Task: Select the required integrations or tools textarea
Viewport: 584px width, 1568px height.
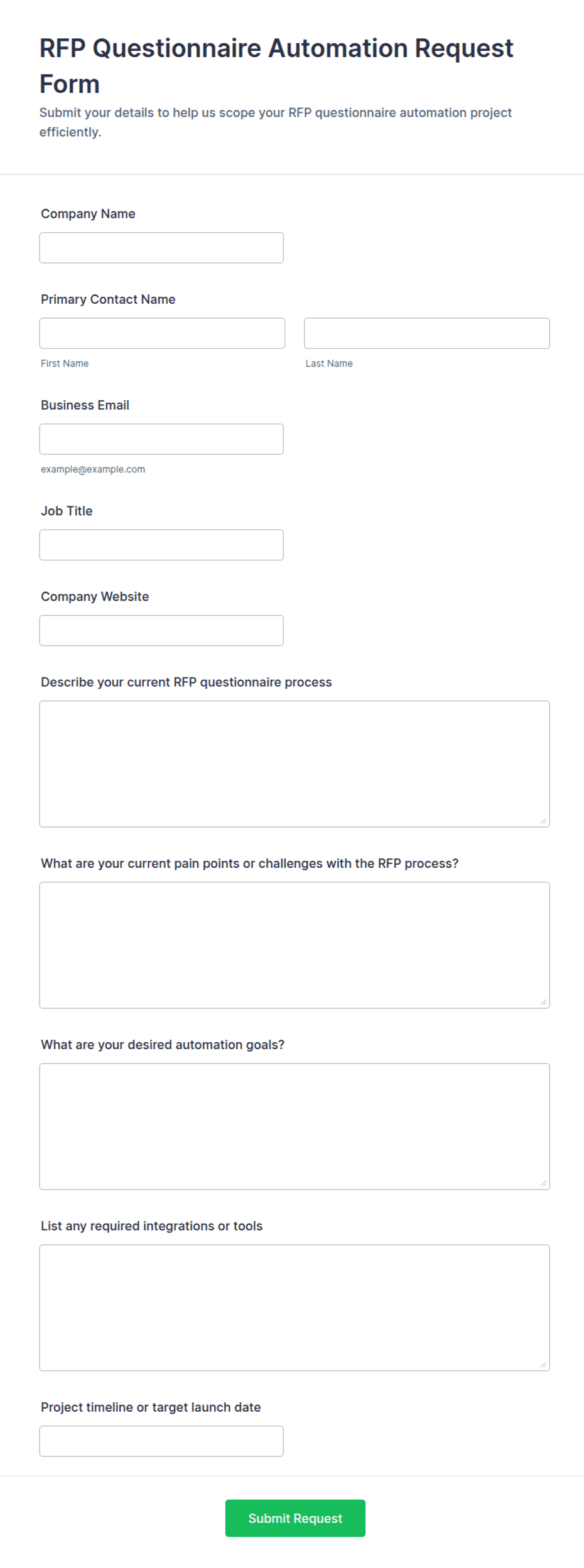Action: 295,1308
